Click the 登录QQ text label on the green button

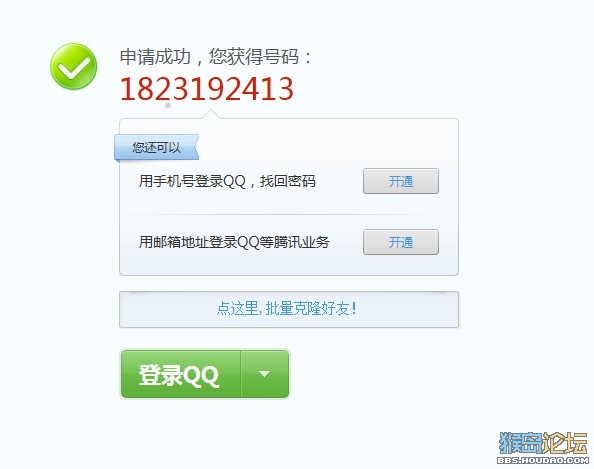(179, 375)
